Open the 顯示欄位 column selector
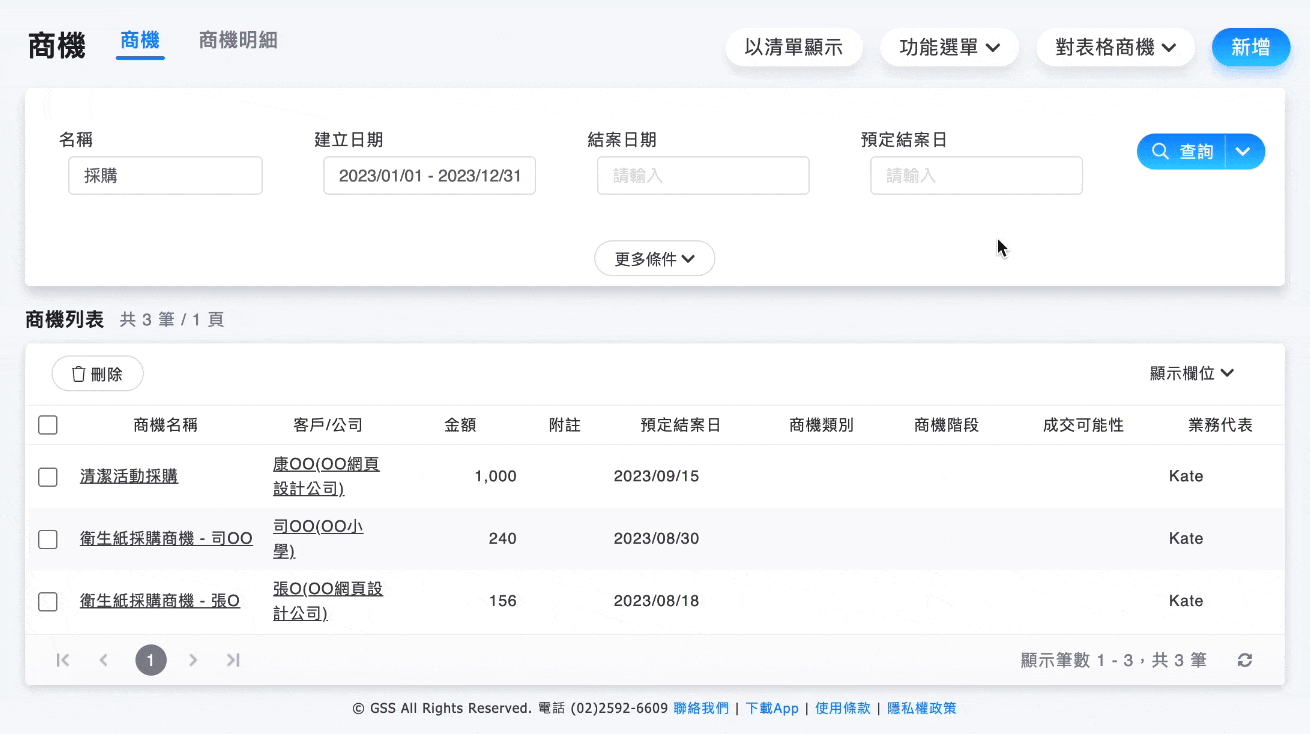1310x734 pixels. [1191, 373]
